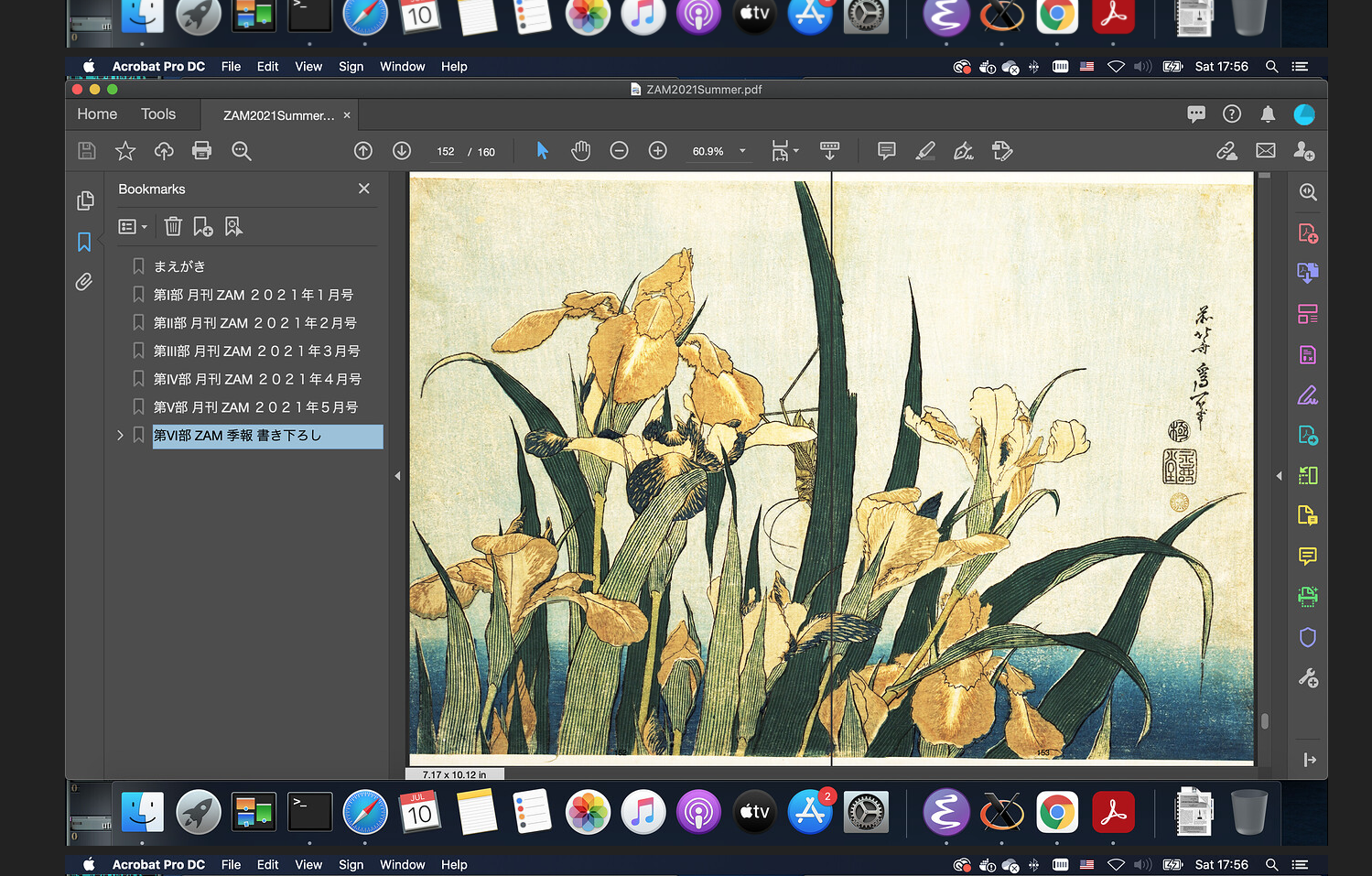Go to the next page arrow
The width and height of the screenshot is (1372, 876).
coord(402,151)
